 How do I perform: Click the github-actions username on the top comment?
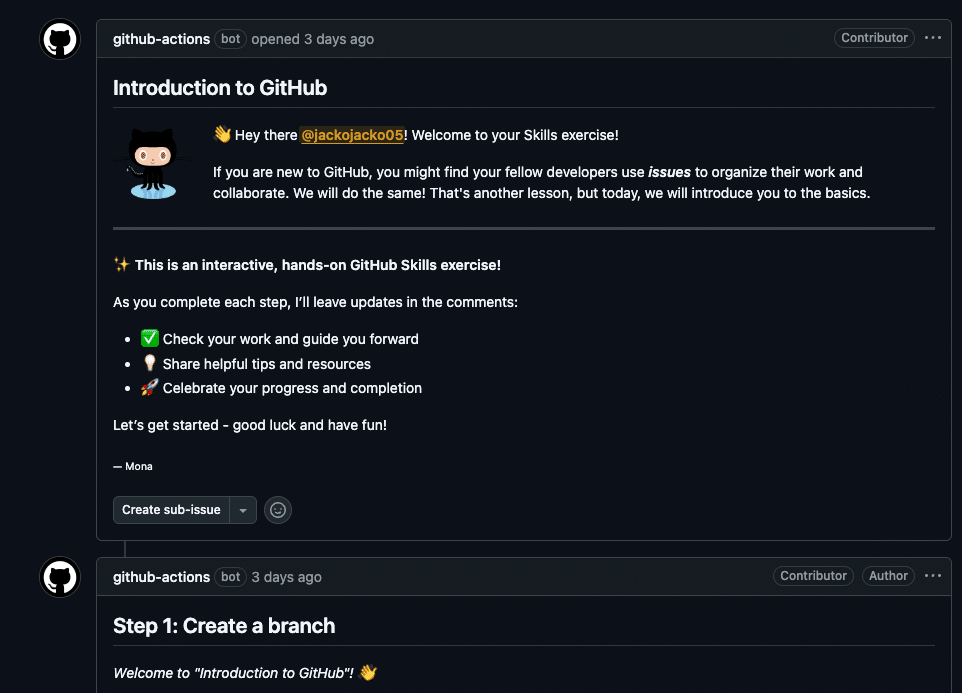tap(161, 39)
